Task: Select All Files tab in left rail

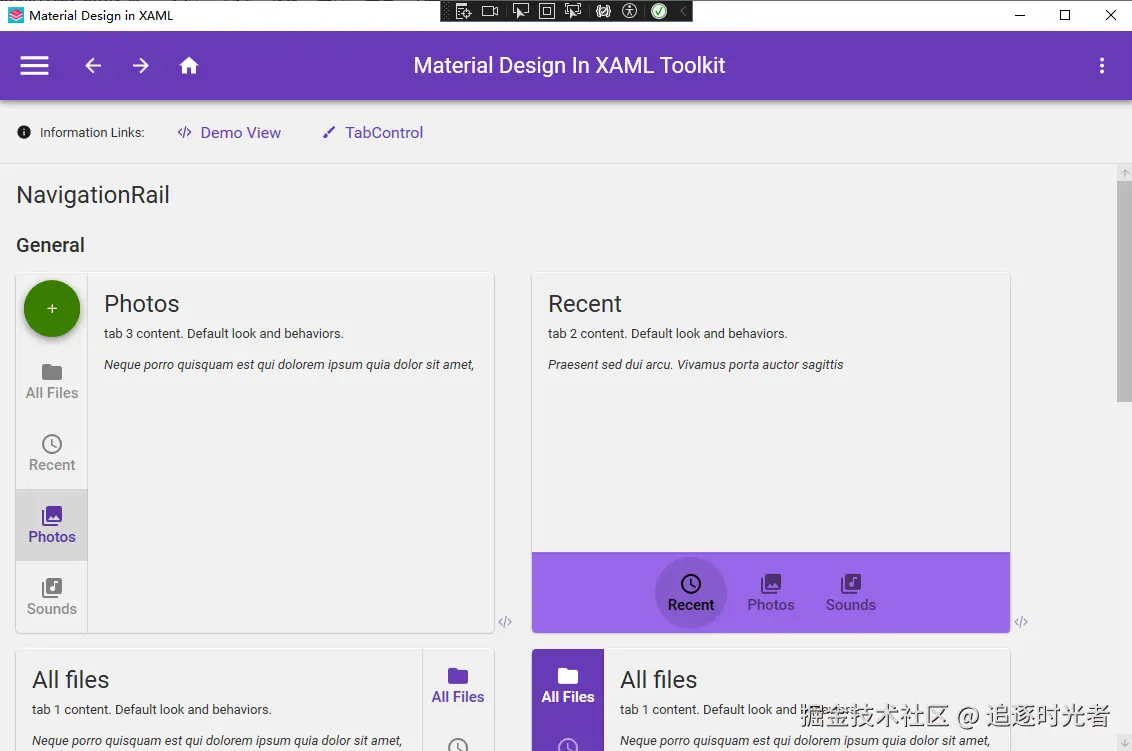Action: click(x=52, y=382)
